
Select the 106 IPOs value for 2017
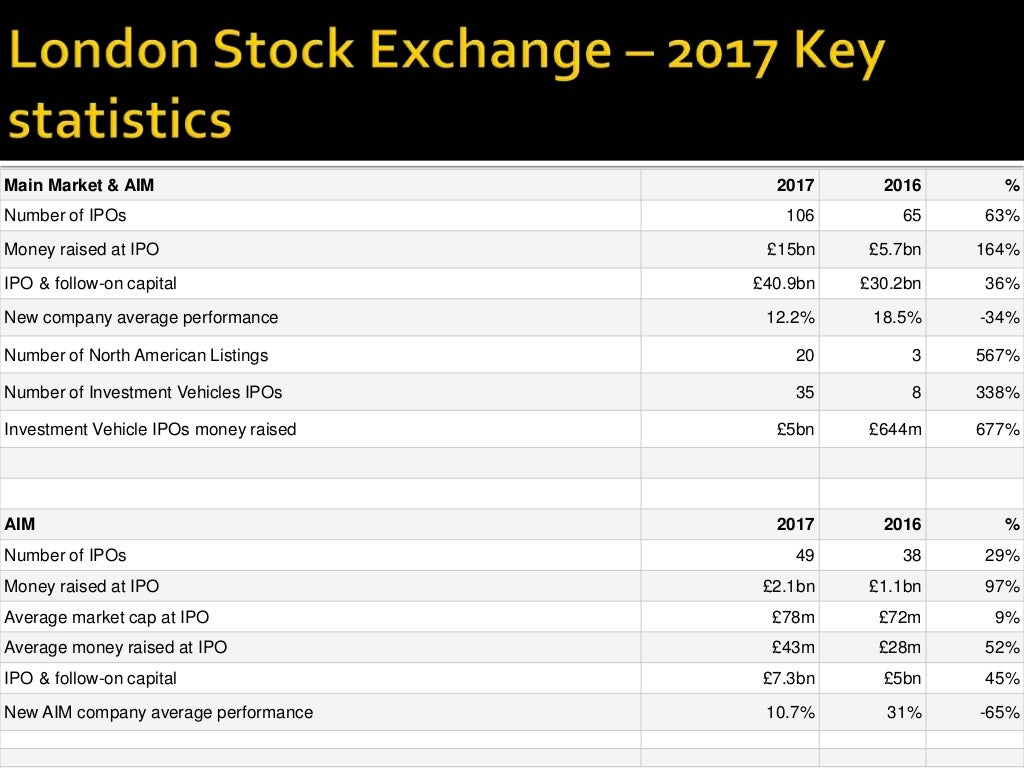pos(730,216)
